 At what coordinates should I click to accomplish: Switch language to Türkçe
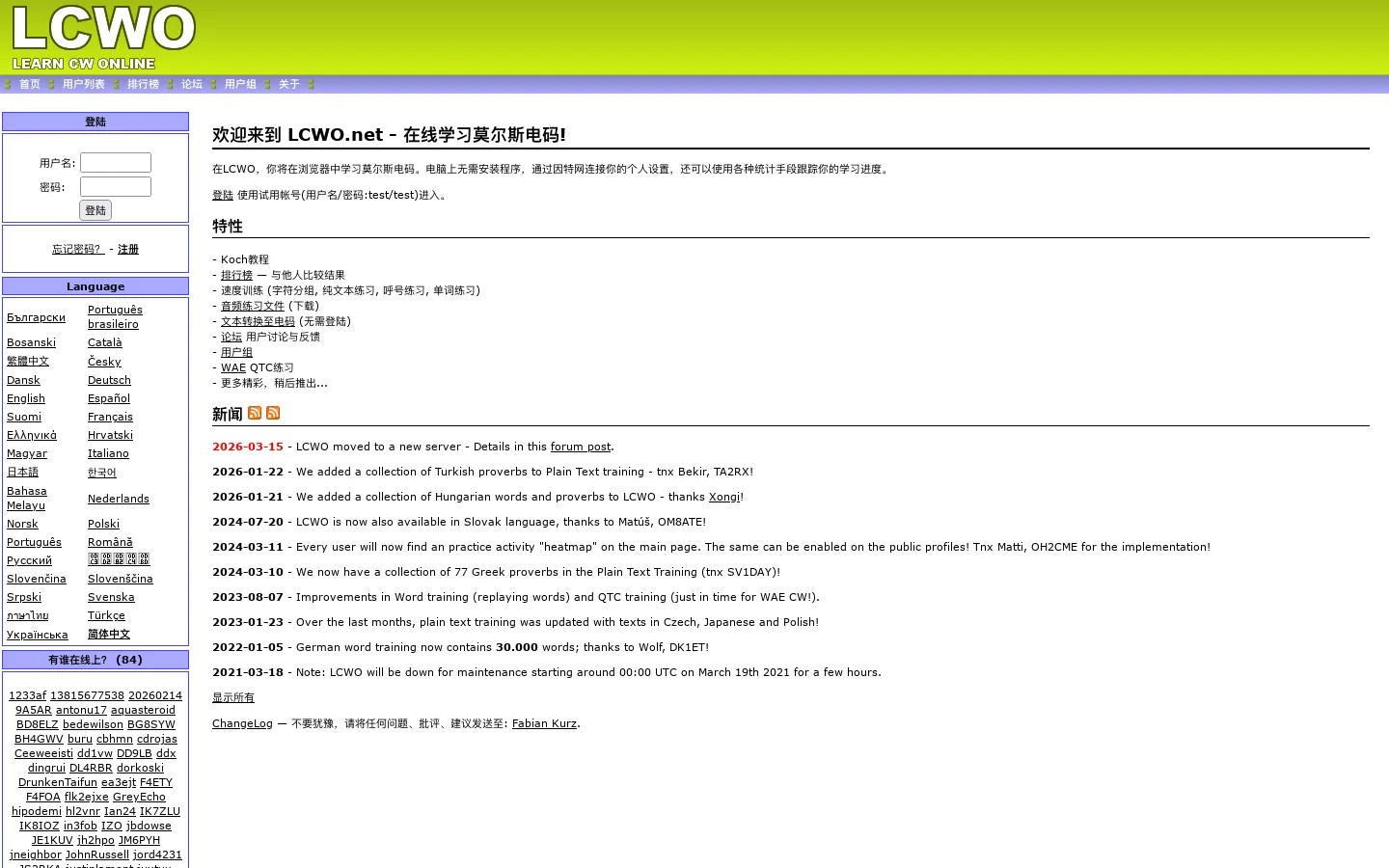pos(106,615)
